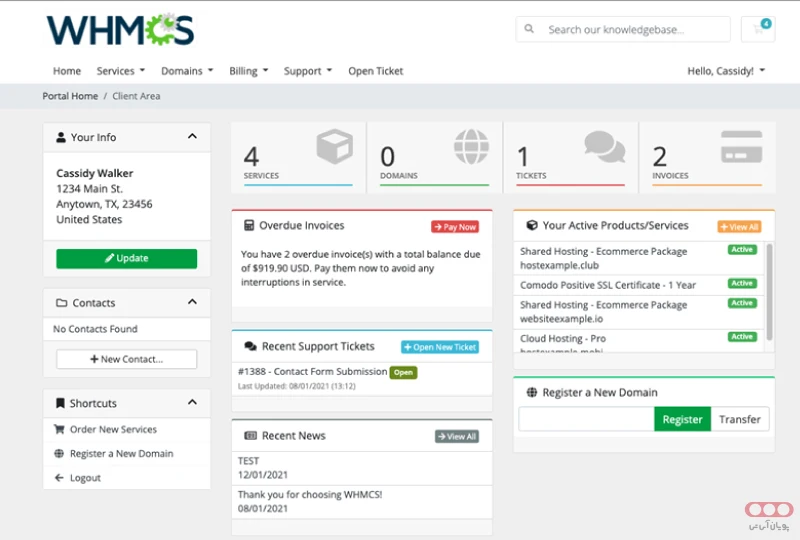Open the 2 Invoices stat tile

click(x=707, y=157)
